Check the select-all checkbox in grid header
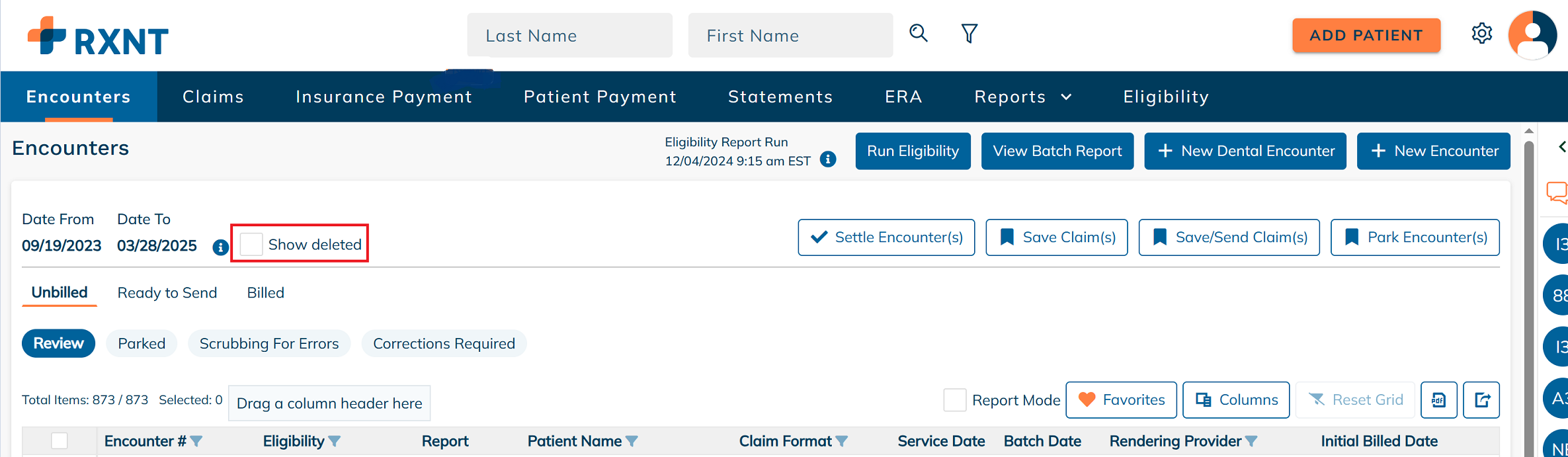 pos(60,440)
